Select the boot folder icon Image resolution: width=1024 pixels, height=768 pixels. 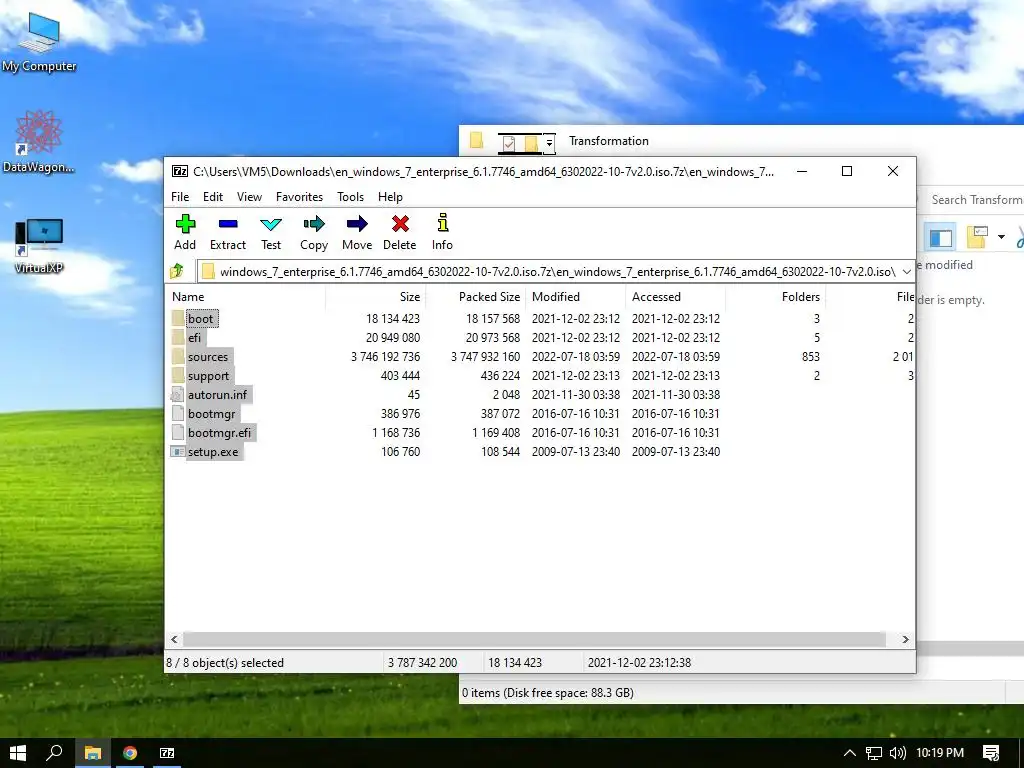178,319
